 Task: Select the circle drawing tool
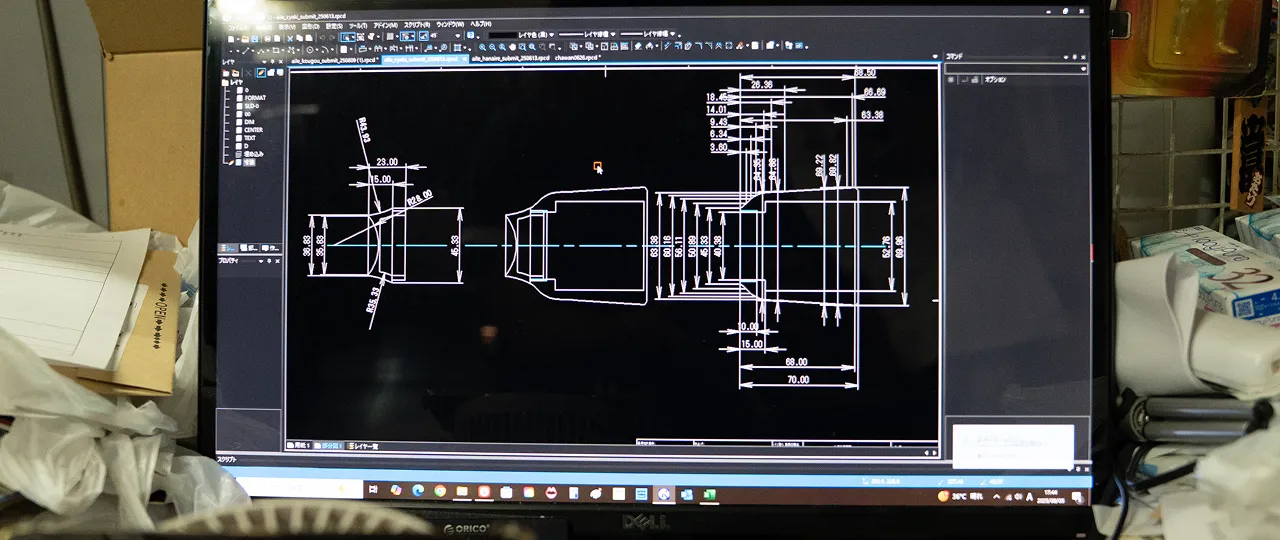[310, 48]
